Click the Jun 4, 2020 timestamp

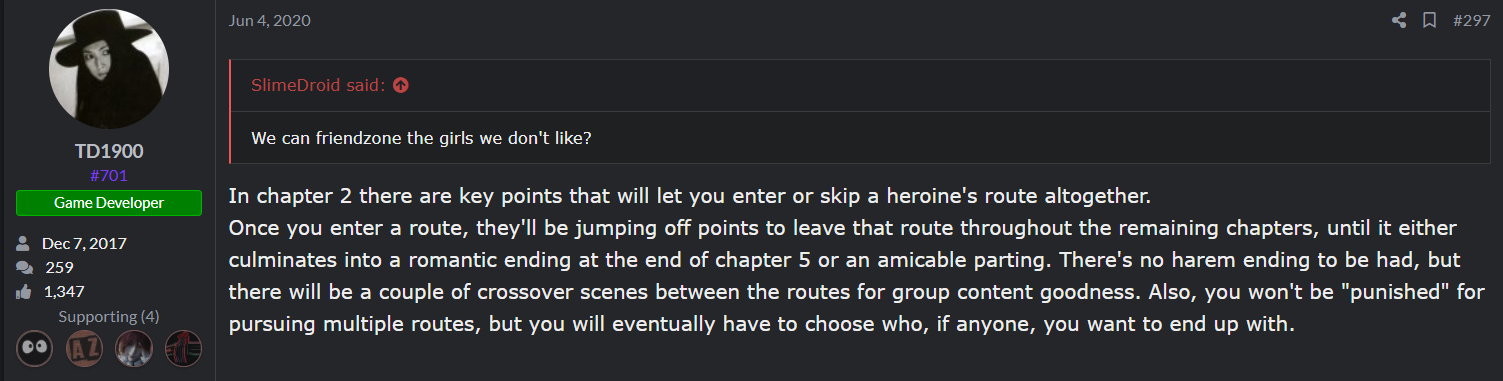point(270,20)
